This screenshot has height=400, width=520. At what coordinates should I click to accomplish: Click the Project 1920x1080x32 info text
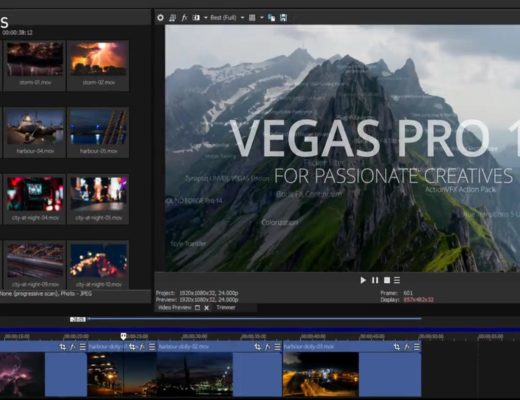click(x=197, y=293)
